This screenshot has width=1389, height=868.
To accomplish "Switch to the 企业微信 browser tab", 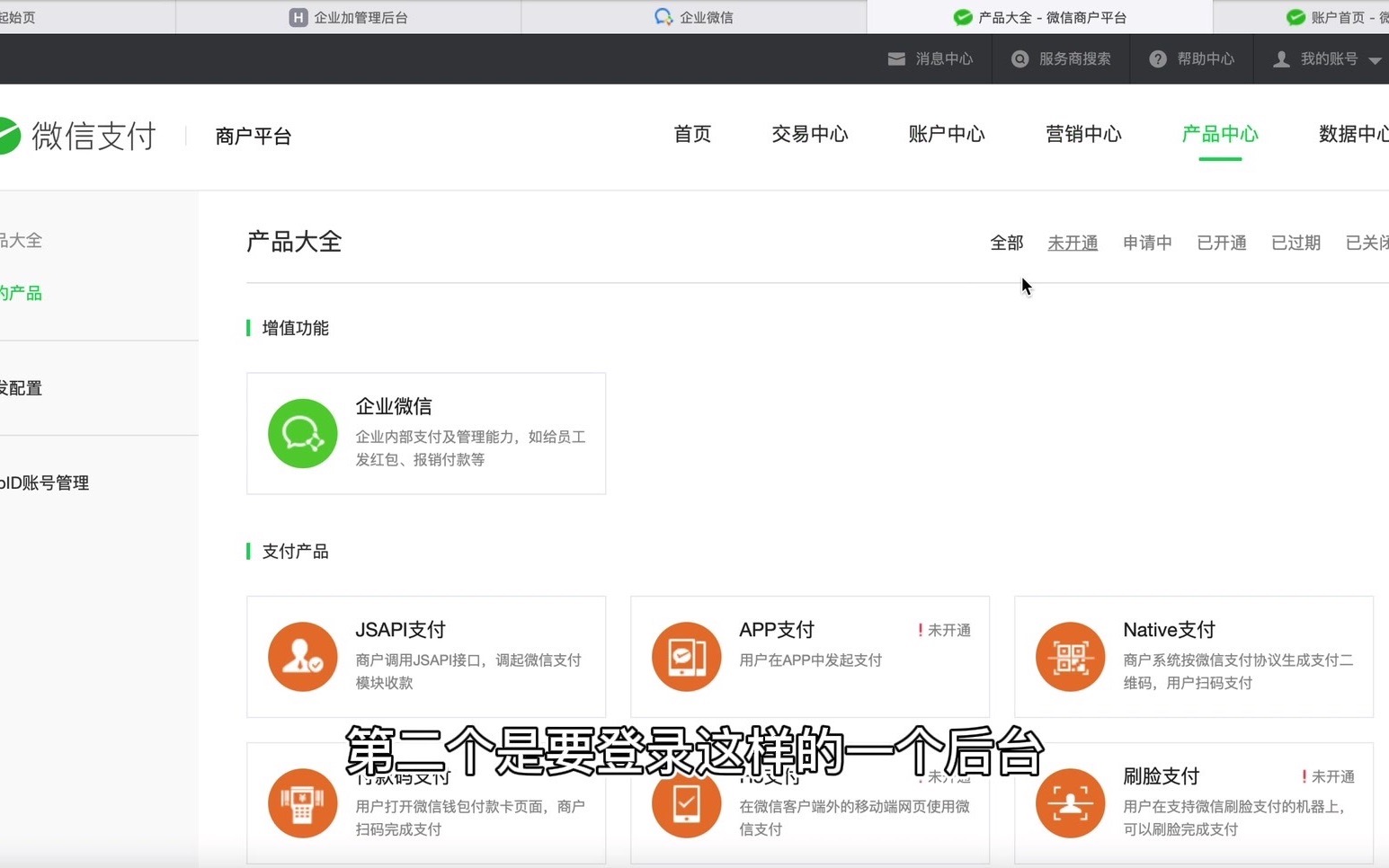I will 693,17.
